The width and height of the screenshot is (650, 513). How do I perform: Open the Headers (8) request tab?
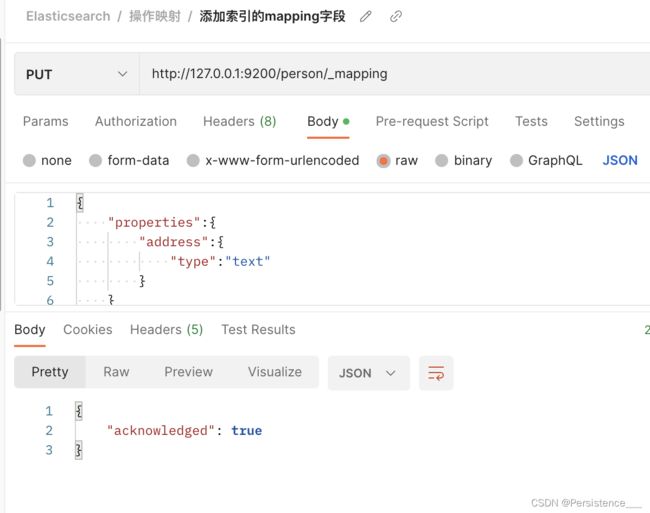[240, 121]
